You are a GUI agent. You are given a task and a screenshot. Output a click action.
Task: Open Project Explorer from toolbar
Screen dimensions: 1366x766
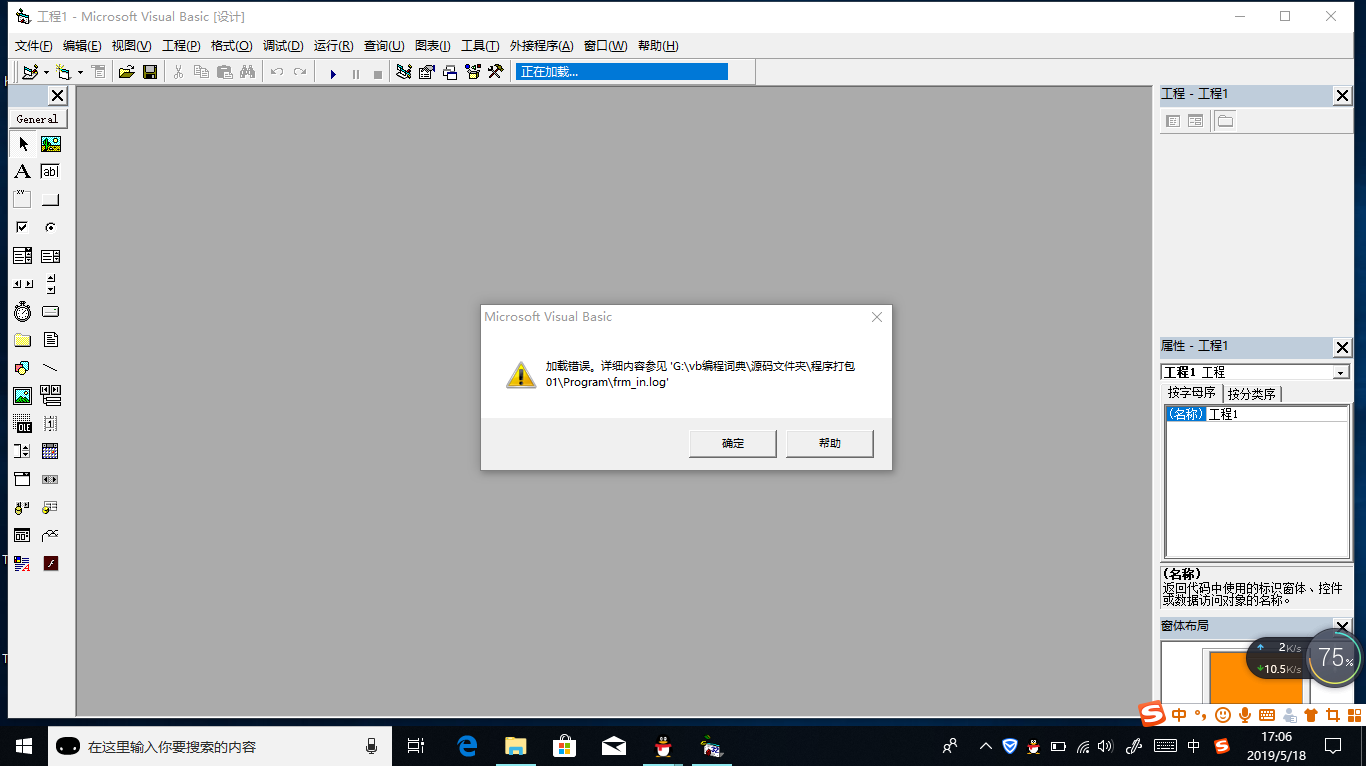(x=404, y=72)
